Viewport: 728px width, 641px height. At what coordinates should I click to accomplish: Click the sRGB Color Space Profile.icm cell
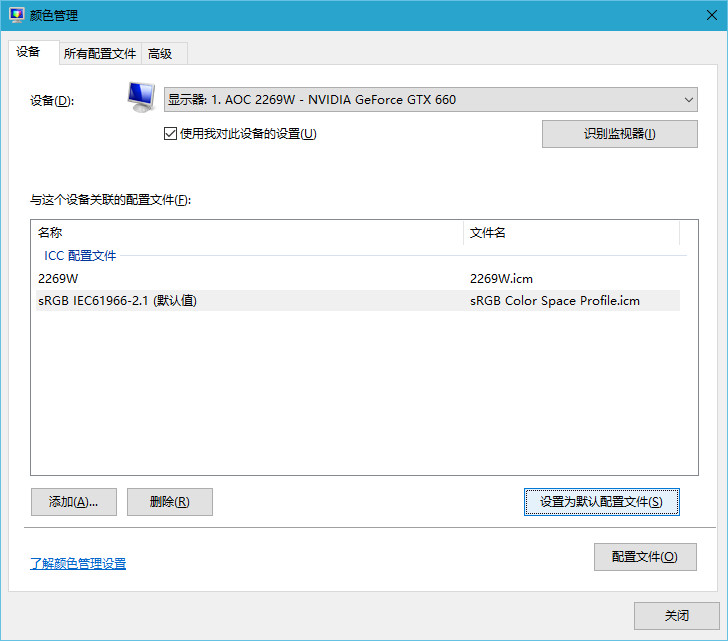(554, 301)
